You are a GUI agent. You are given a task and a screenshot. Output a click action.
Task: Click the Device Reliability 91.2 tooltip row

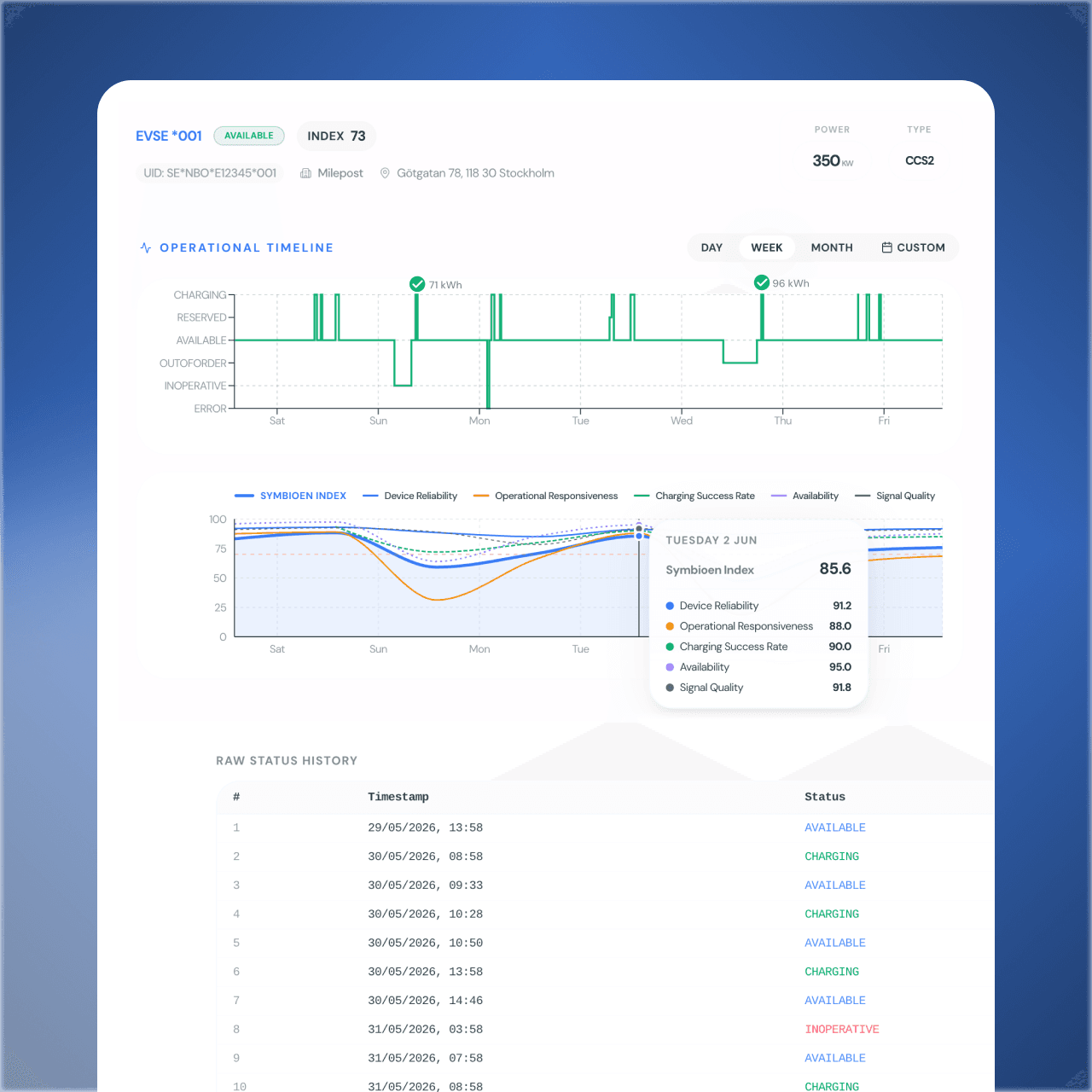coord(758,606)
